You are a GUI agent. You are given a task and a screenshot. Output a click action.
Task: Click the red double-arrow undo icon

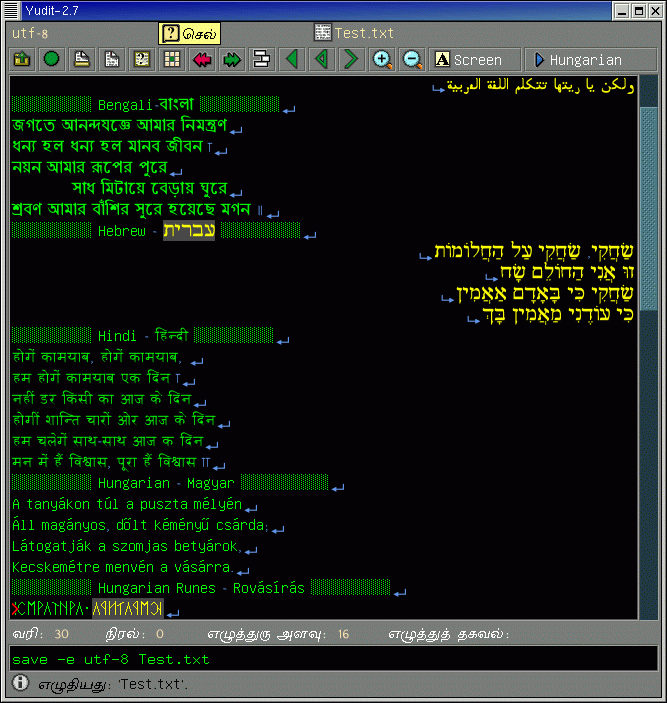point(203,60)
